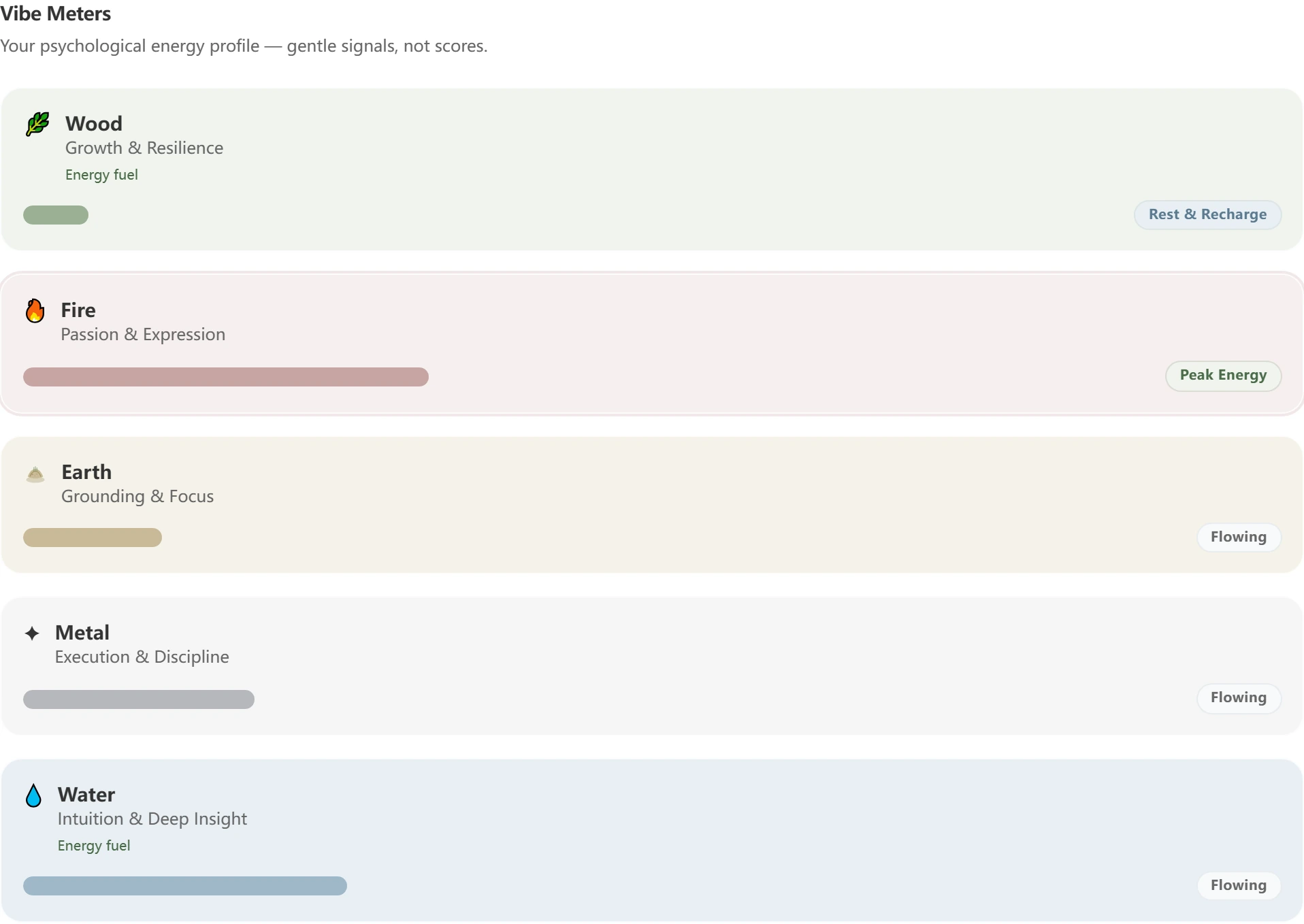Click the Energy fuel label under Water
Image resolution: width=1304 pixels, height=924 pixels.
[94, 846]
